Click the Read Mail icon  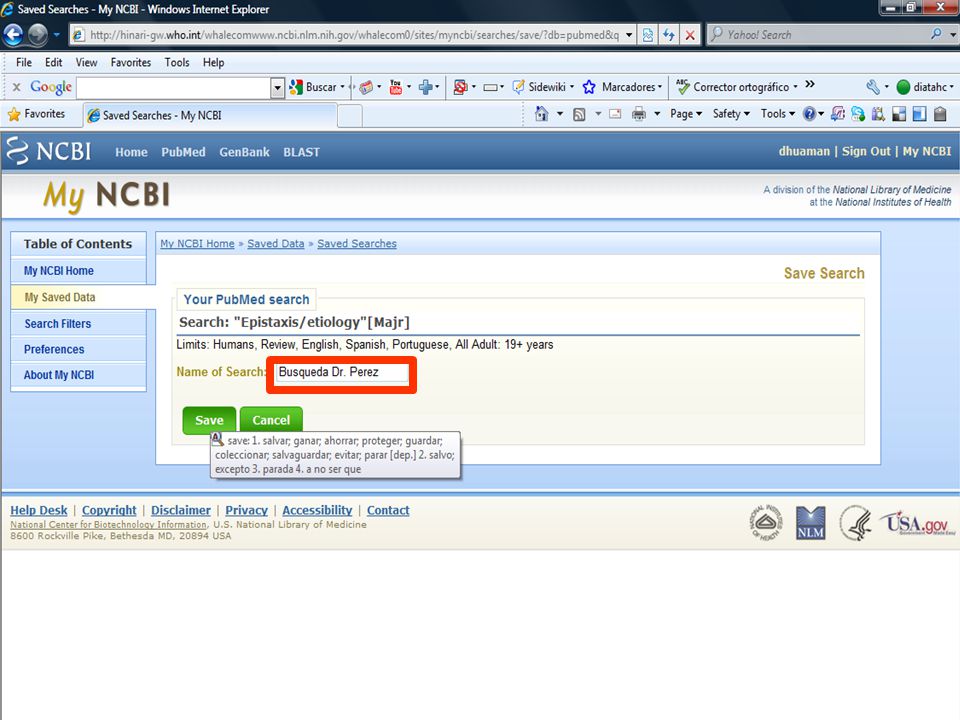click(615, 114)
